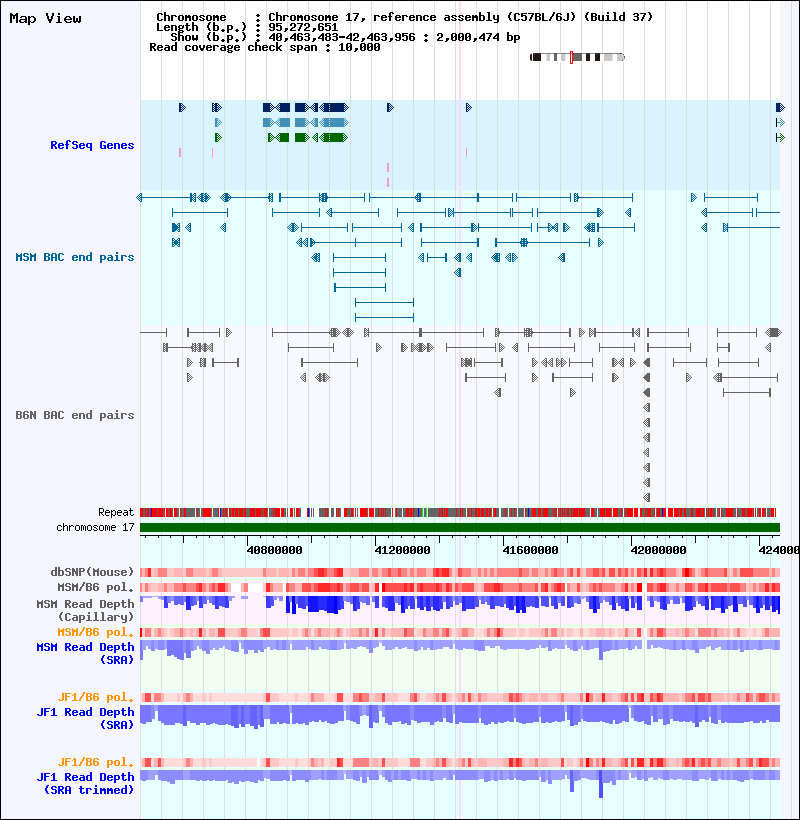Click the first orange JF1/B6 pol. label
This screenshot has width=800, height=820.
(x=96, y=697)
